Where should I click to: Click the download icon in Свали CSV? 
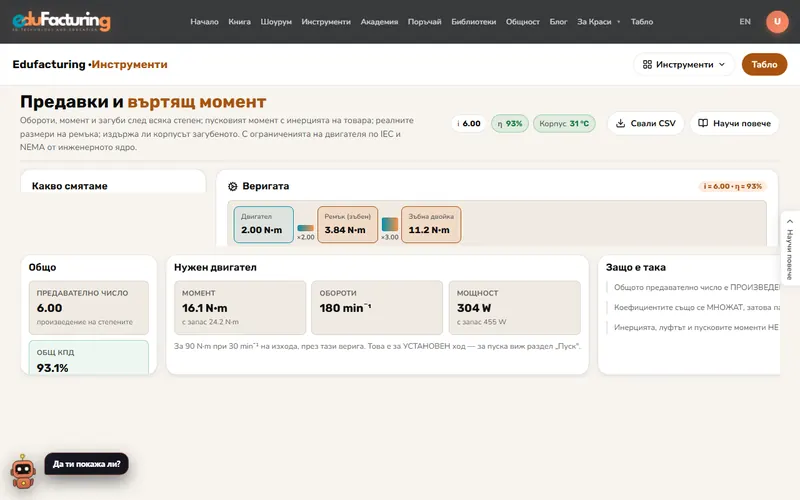pos(620,123)
